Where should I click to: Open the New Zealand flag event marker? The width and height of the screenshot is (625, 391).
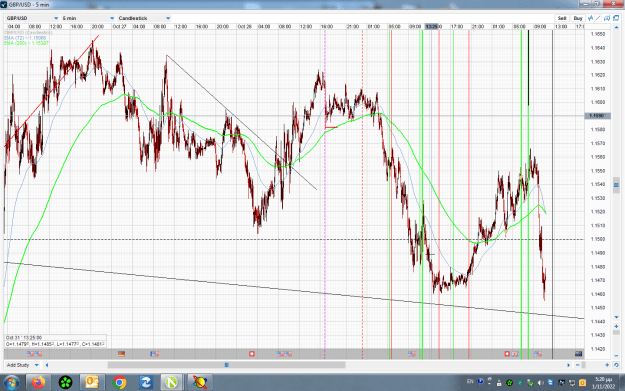578,354
